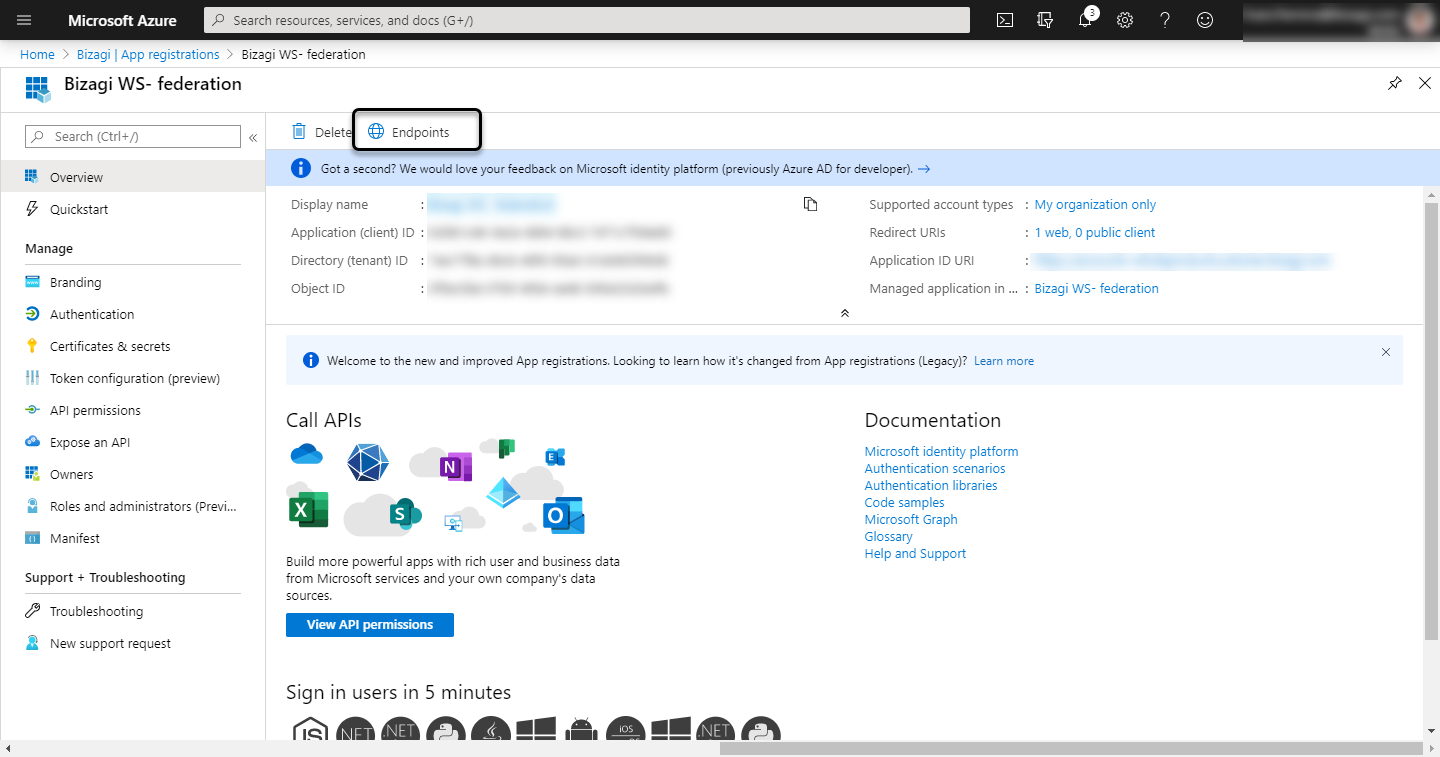The image size is (1440, 757).
Task: Click the Android quickstart icon
Action: tap(581, 731)
